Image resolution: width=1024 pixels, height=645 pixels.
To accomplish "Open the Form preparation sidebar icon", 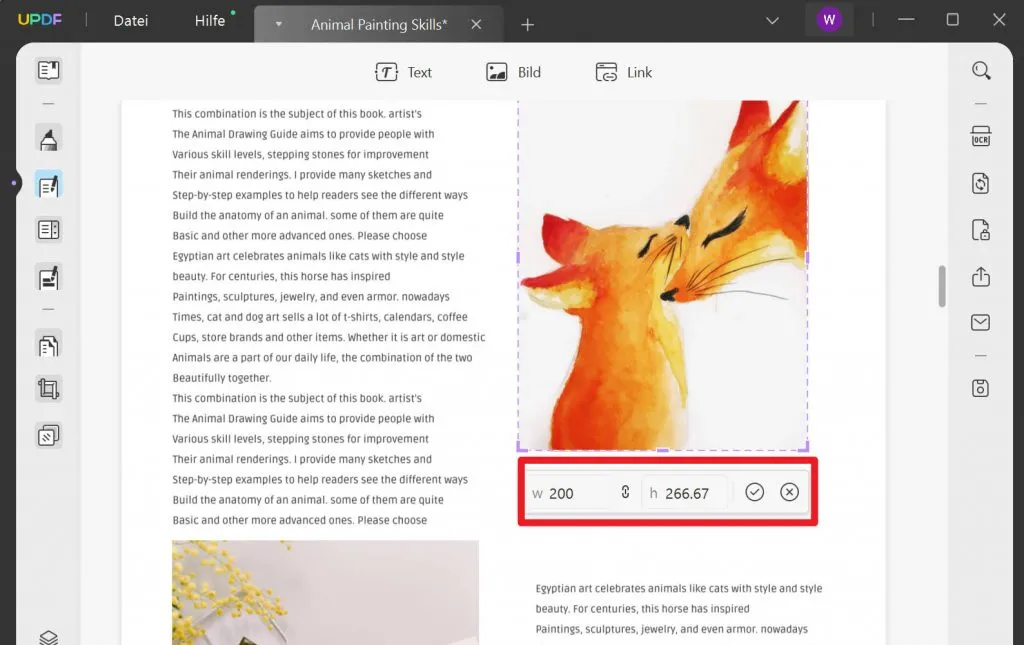I will point(48,230).
